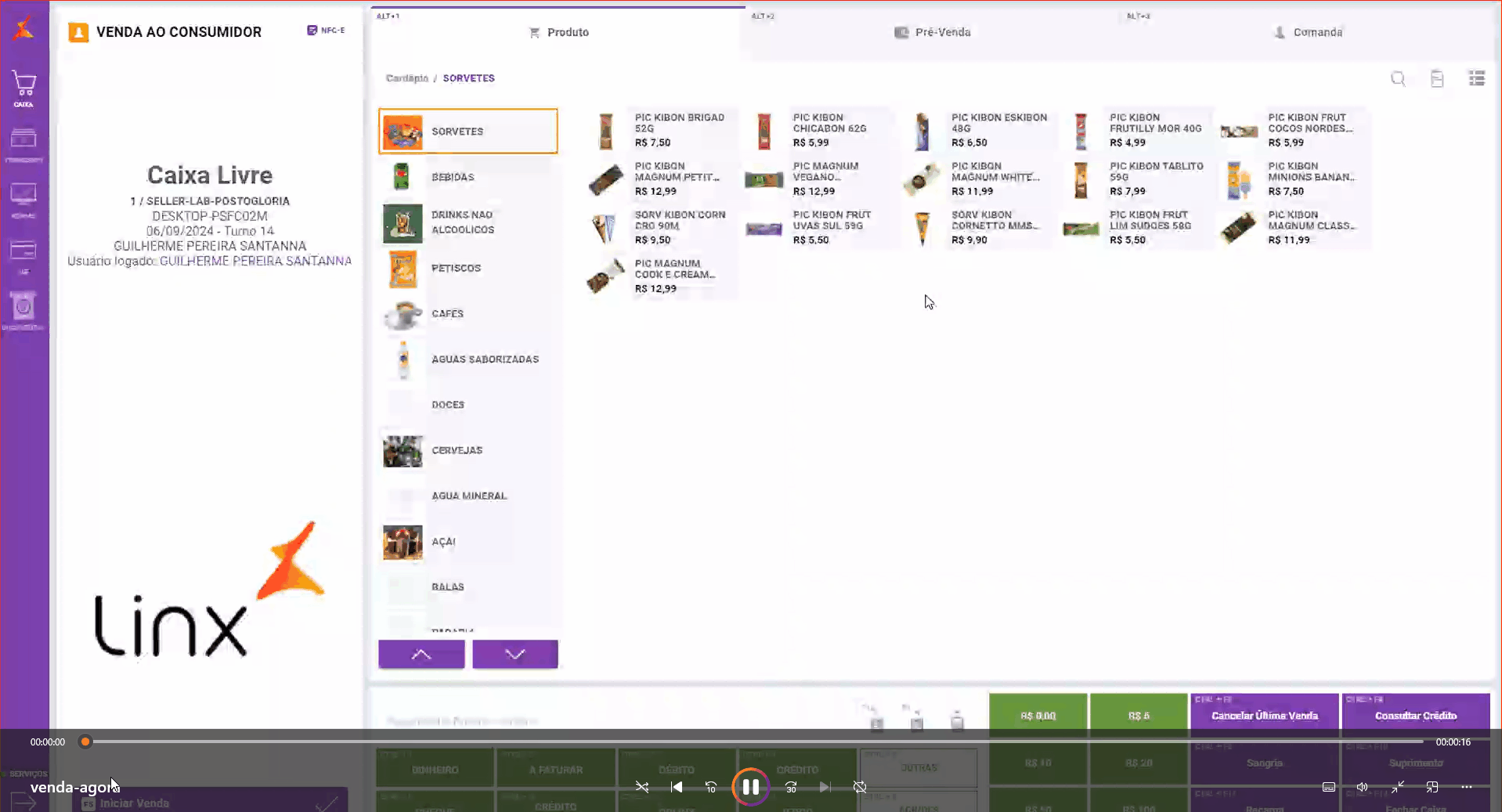1502x812 pixels.
Task: Click the orange consumer icon beside Venda ao Consumidor
Action: 78,32
